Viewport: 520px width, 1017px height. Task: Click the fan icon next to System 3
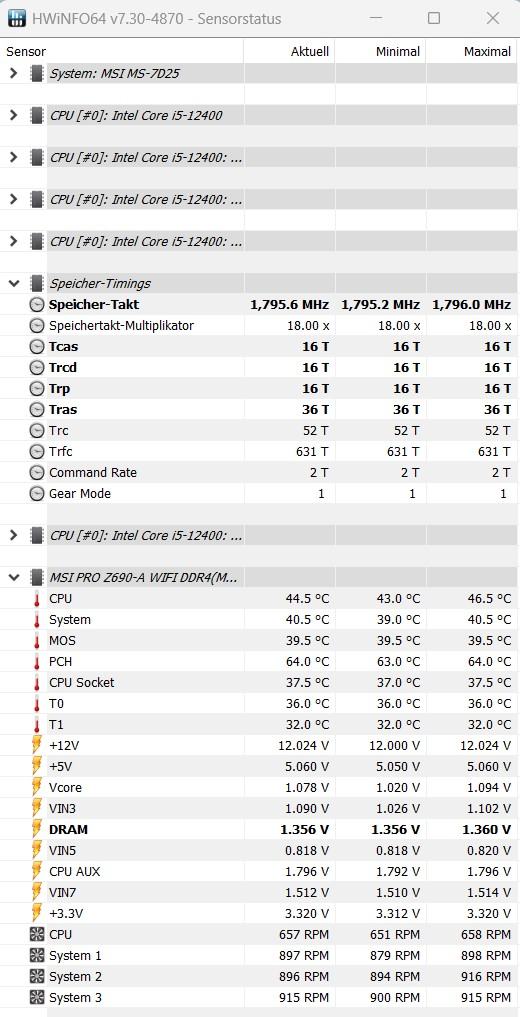(x=38, y=998)
